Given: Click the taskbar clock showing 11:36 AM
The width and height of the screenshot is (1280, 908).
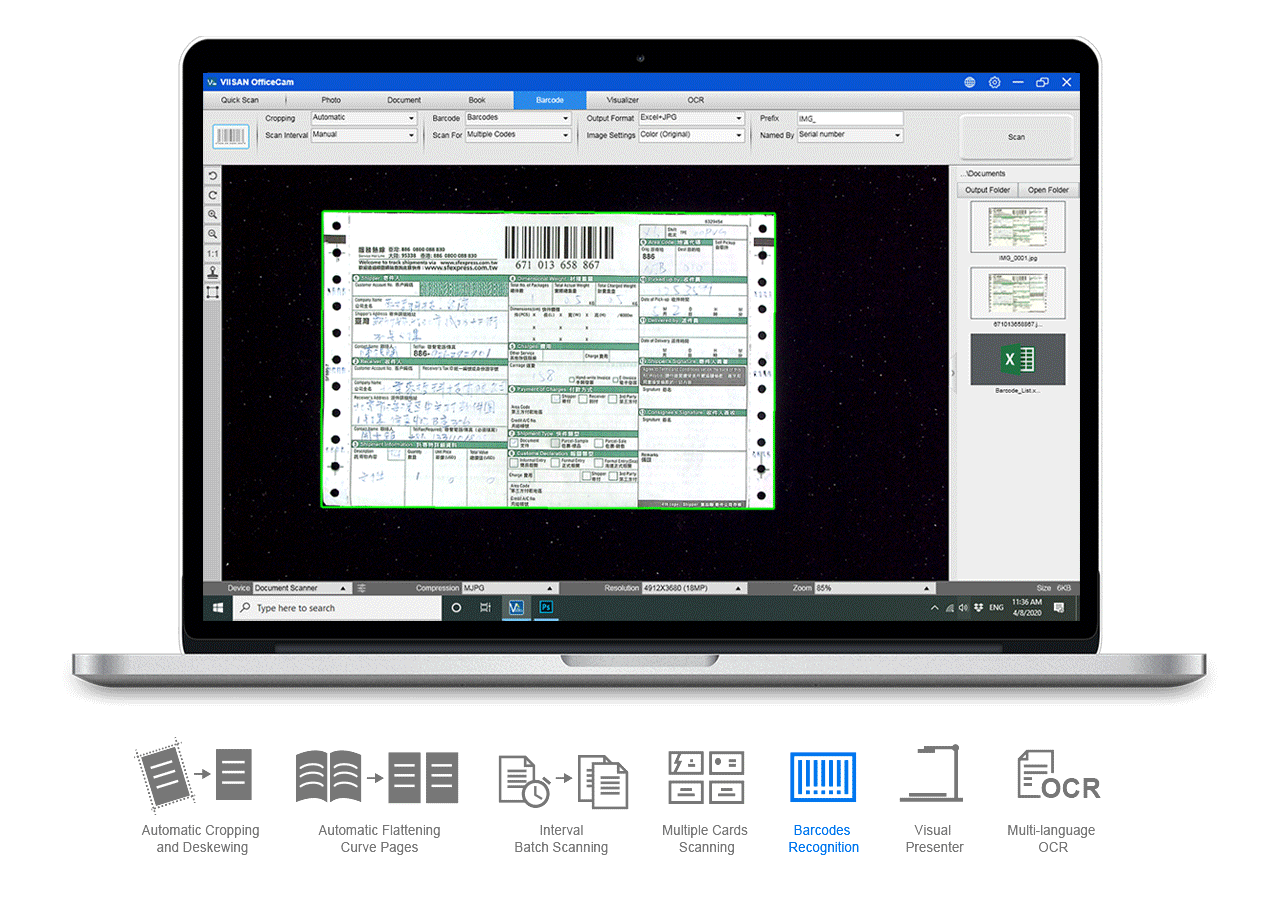Looking at the screenshot, I should coord(1026,607).
